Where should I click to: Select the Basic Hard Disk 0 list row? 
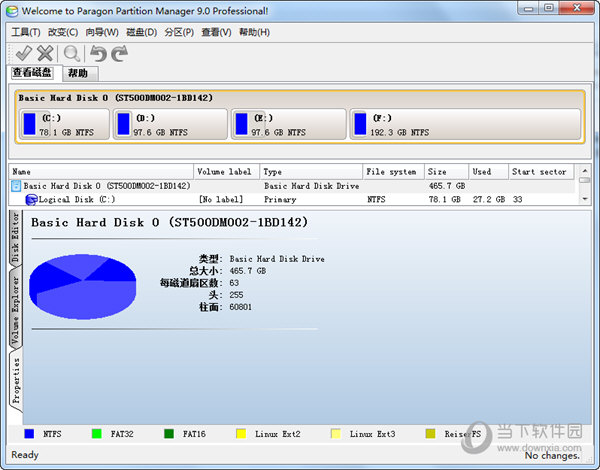(292, 186)
